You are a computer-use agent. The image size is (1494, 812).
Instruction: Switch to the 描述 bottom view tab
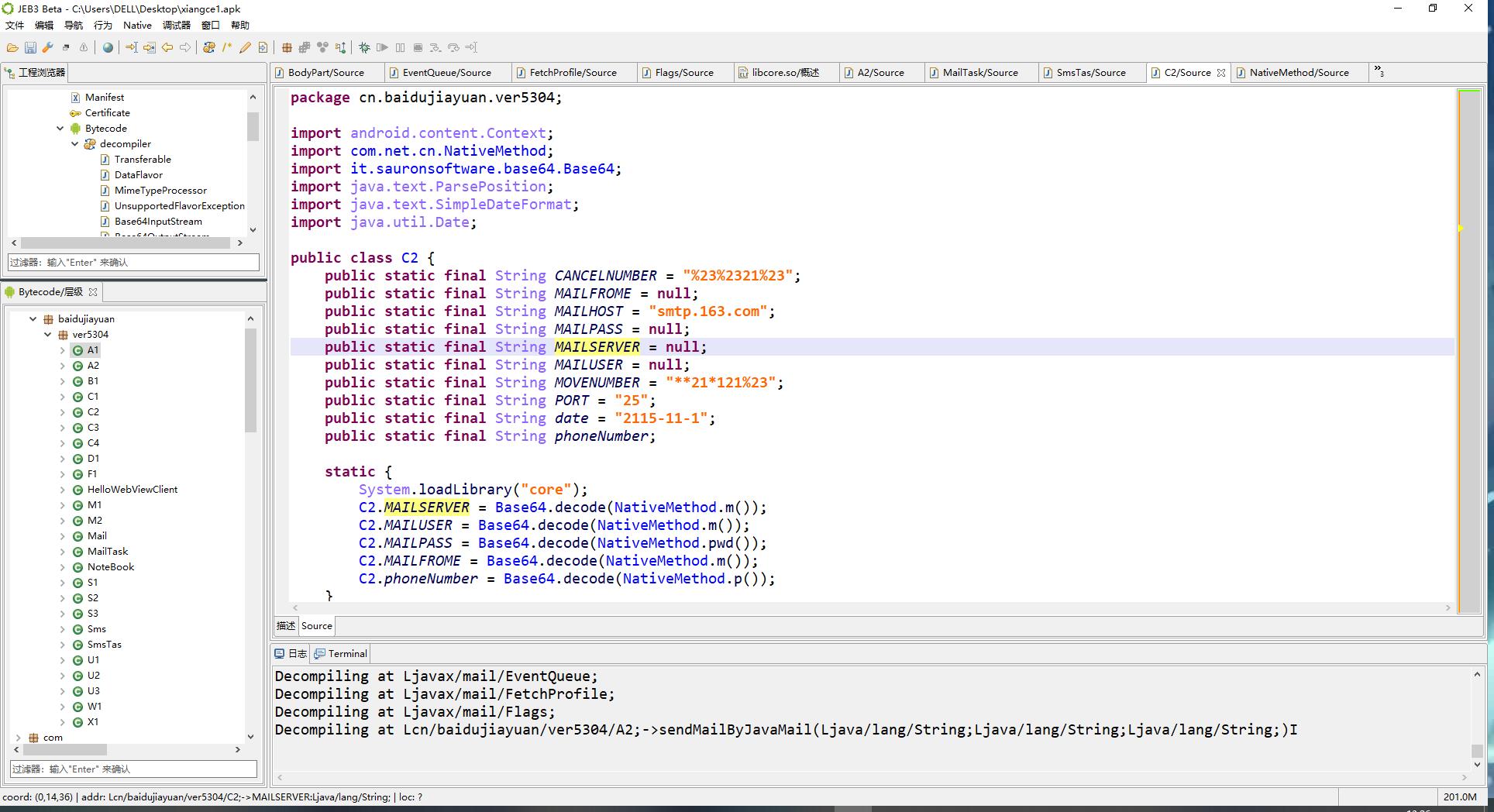coord(286,626)
